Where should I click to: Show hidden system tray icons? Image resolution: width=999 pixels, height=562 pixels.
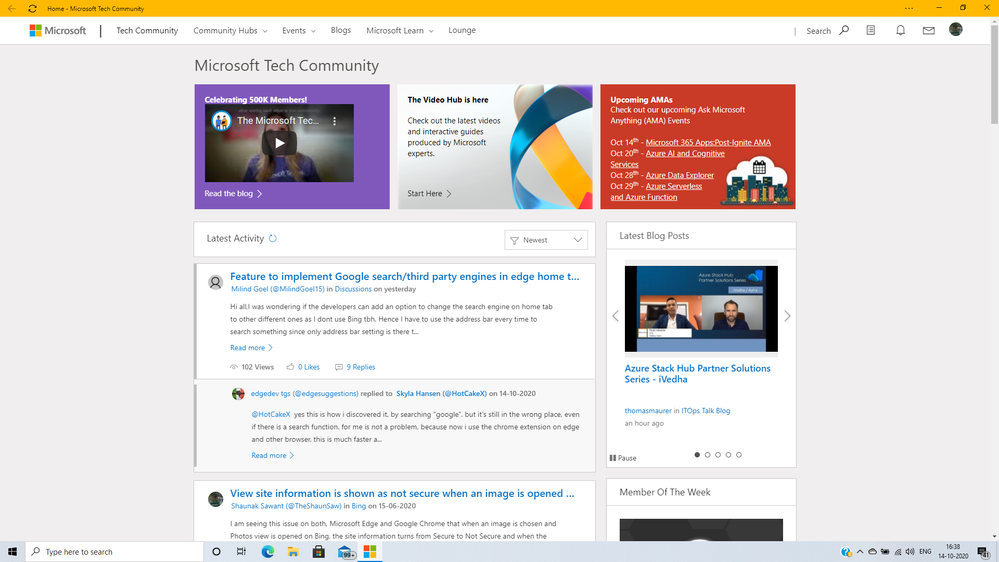859,552
